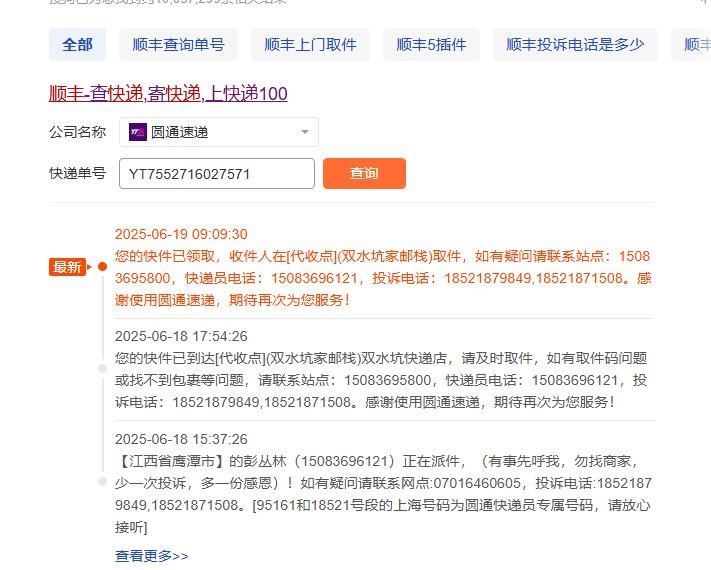This screenshot has width=711, height=570.
Task: Choose the 顺丰5插件 tab
Action: coord(431,44)
